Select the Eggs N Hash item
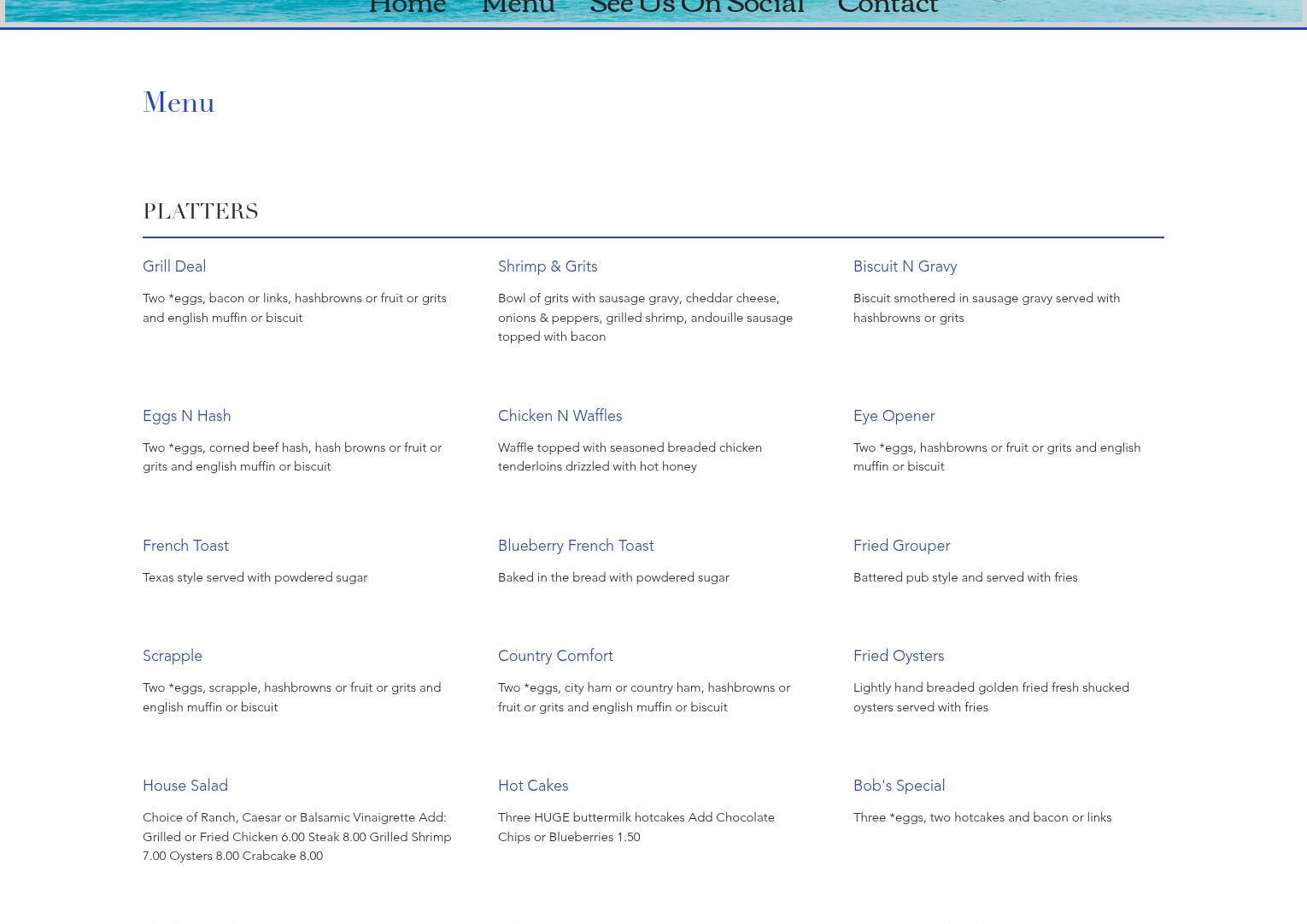This screenshot has width=1307, height=924. coord(186,416)
